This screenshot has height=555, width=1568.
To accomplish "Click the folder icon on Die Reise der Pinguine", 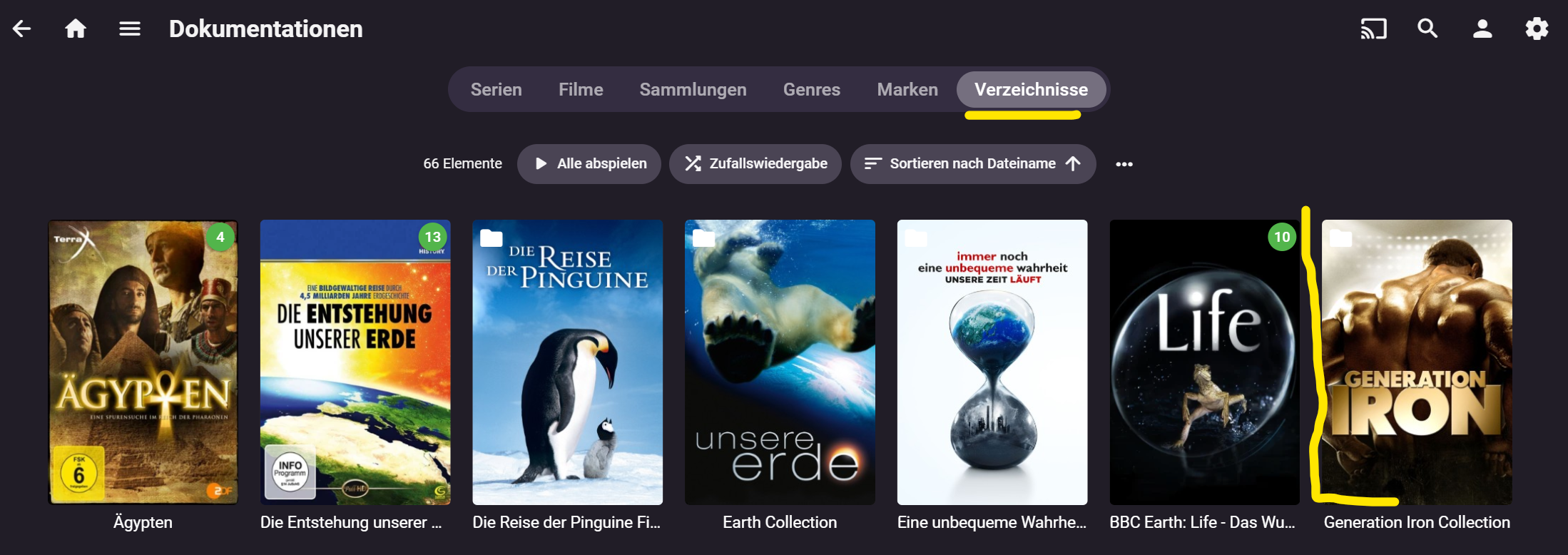I will [492, 238].
